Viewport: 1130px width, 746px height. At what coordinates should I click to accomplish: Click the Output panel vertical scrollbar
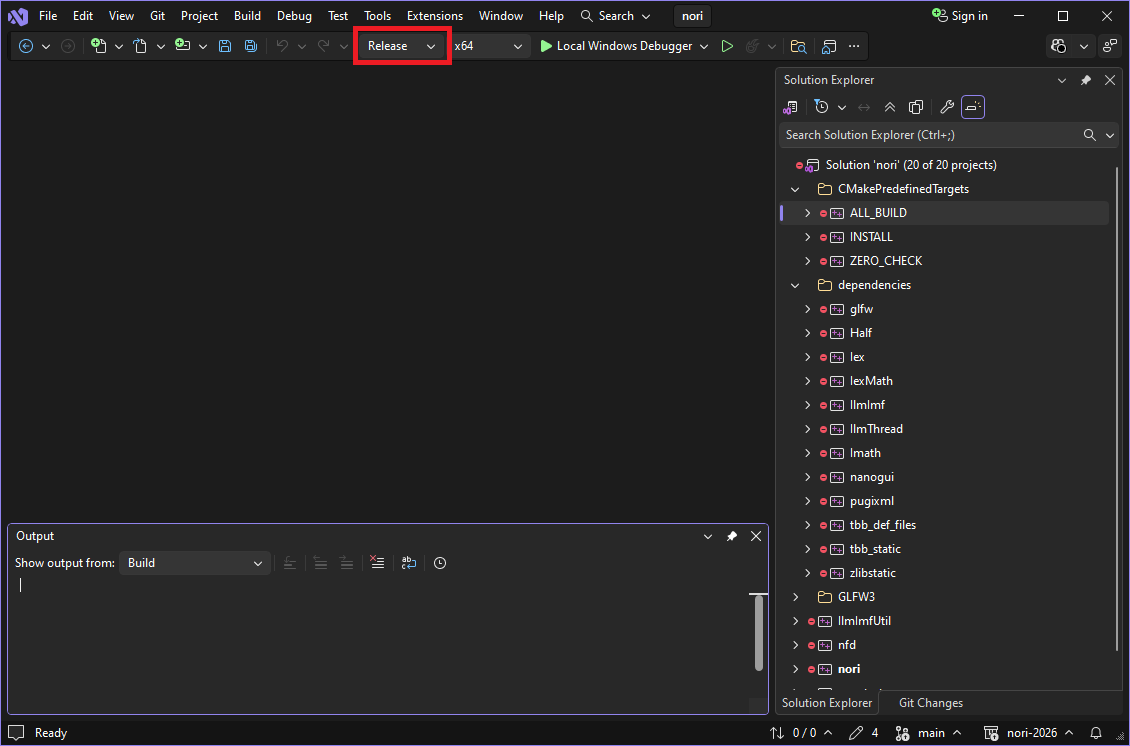point(759,632)
